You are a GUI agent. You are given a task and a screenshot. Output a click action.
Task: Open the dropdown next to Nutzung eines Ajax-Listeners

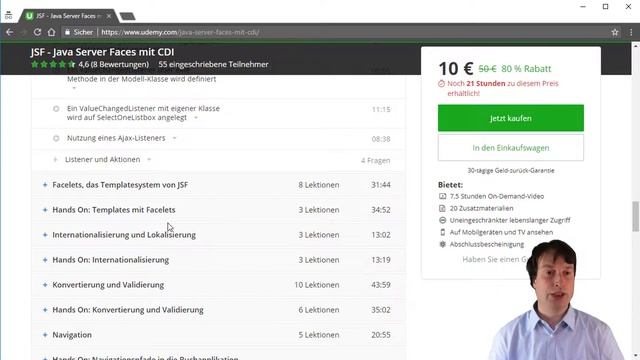pyautogui.click(x=174, y=138)
